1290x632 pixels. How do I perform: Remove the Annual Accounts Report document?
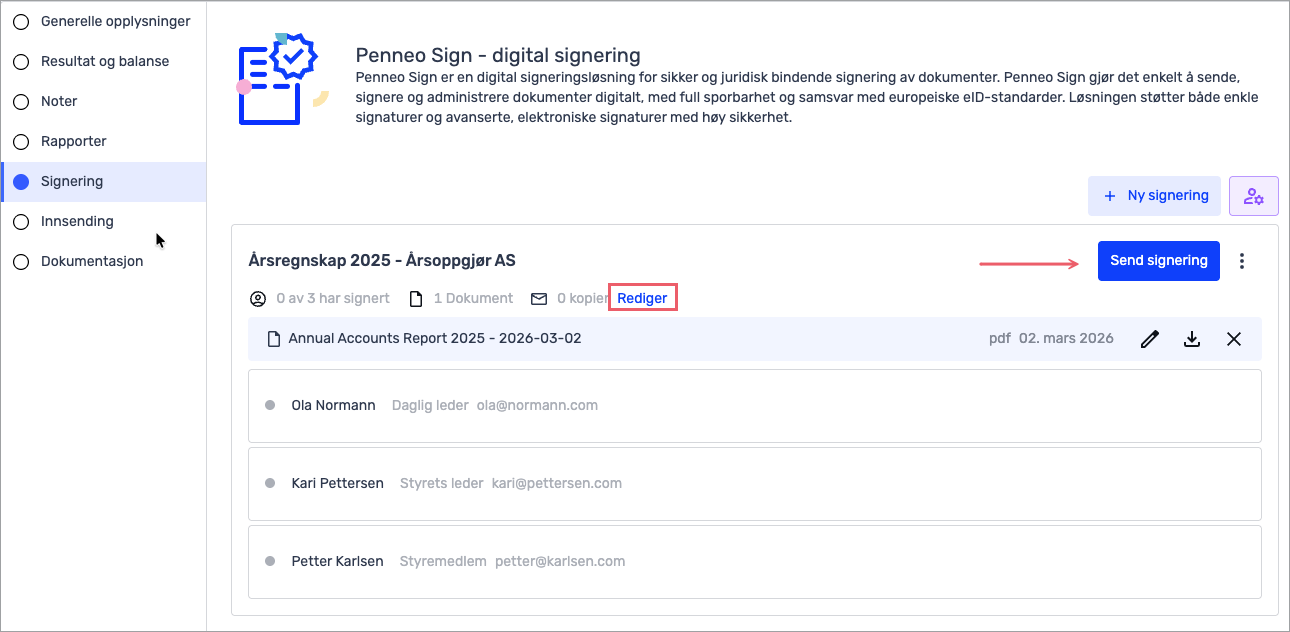(x=1234, y=339)
